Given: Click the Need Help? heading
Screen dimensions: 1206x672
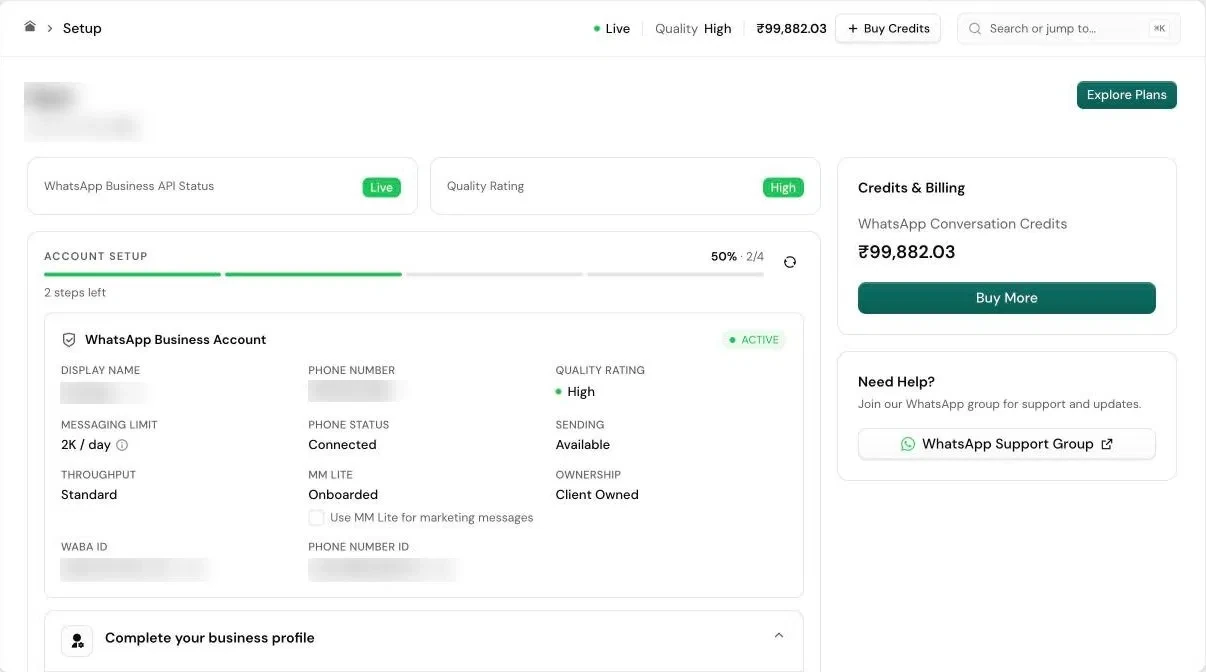Looking at the screenshot, I should (896, 382).
